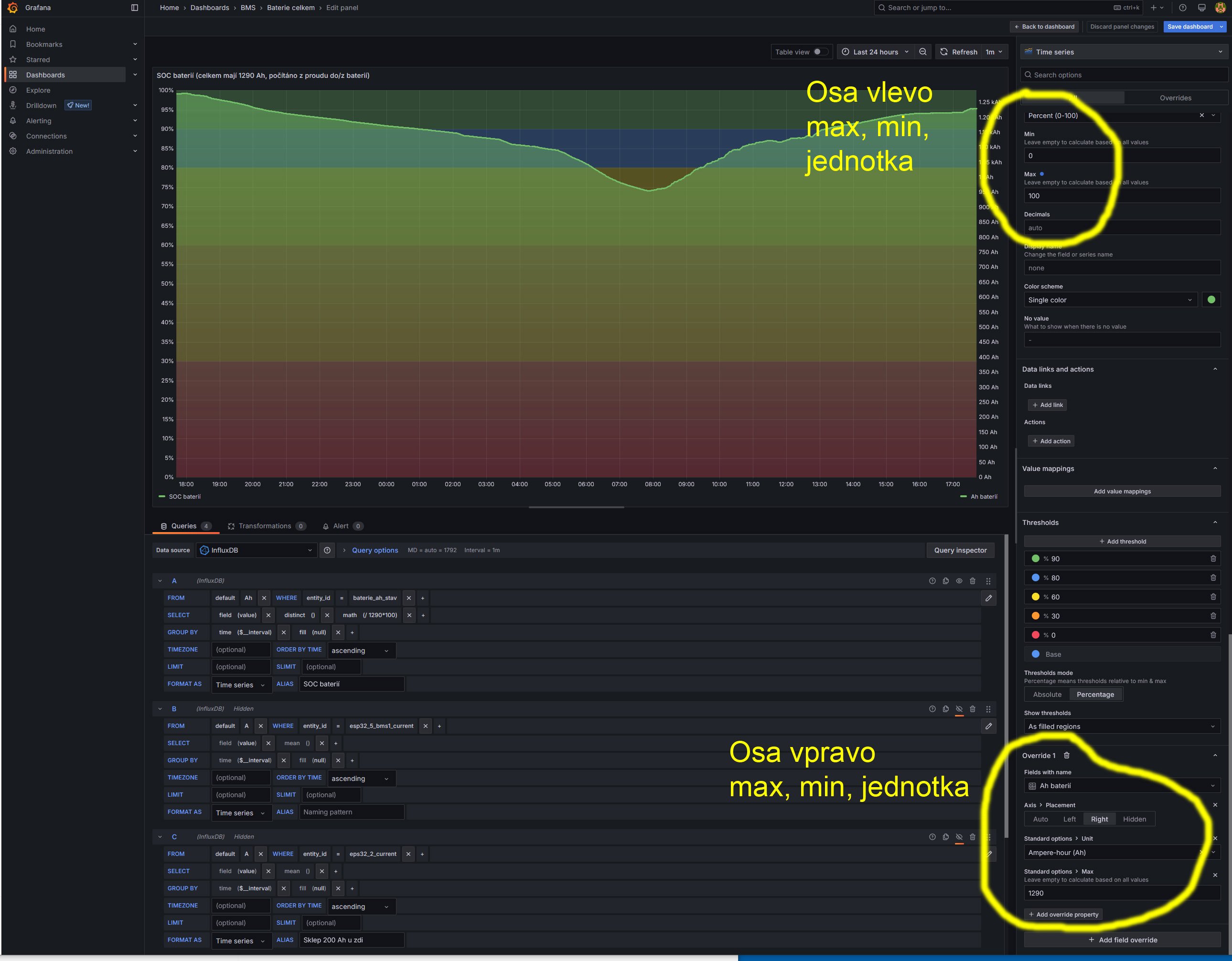Click the green Single color swatch
The image size is (1232, 961).
coord(1211,300)
